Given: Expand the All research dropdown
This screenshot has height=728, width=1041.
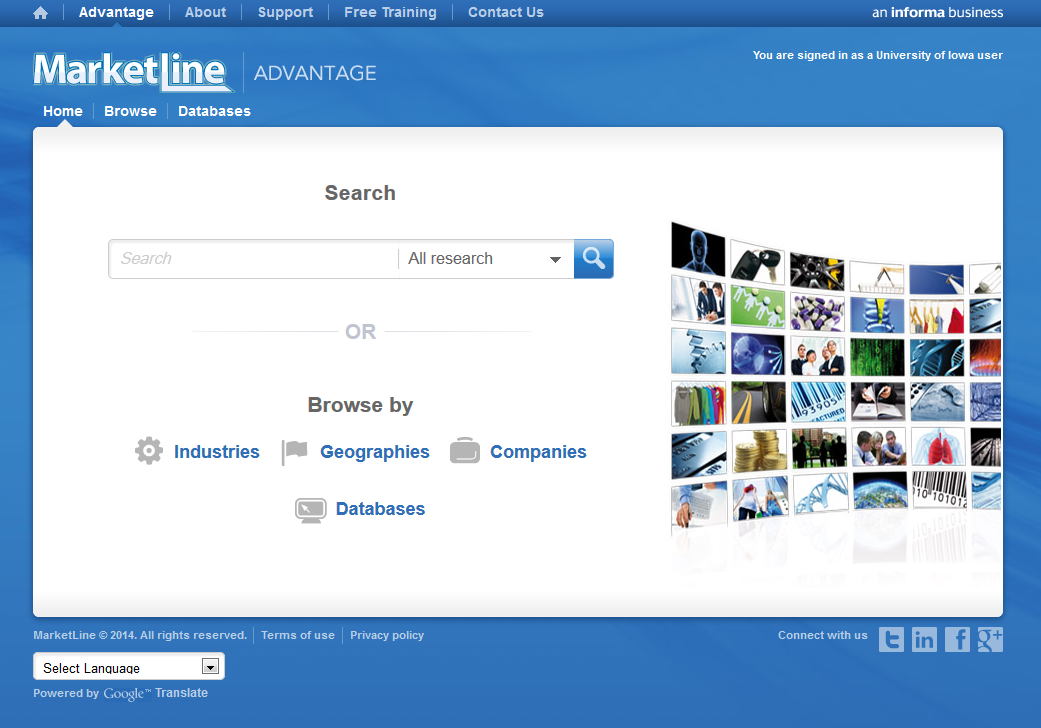Looking at the screenshot, I should 485,259.
